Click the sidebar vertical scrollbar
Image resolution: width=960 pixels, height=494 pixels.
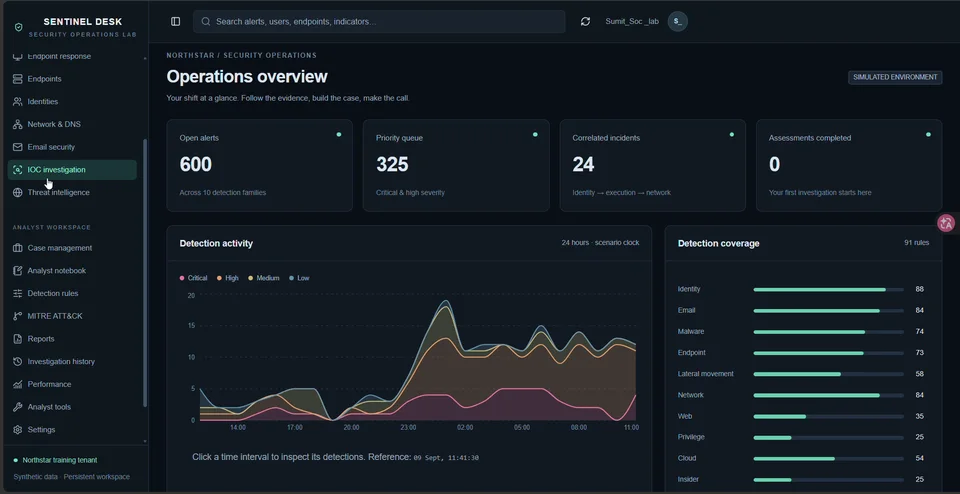145,272
